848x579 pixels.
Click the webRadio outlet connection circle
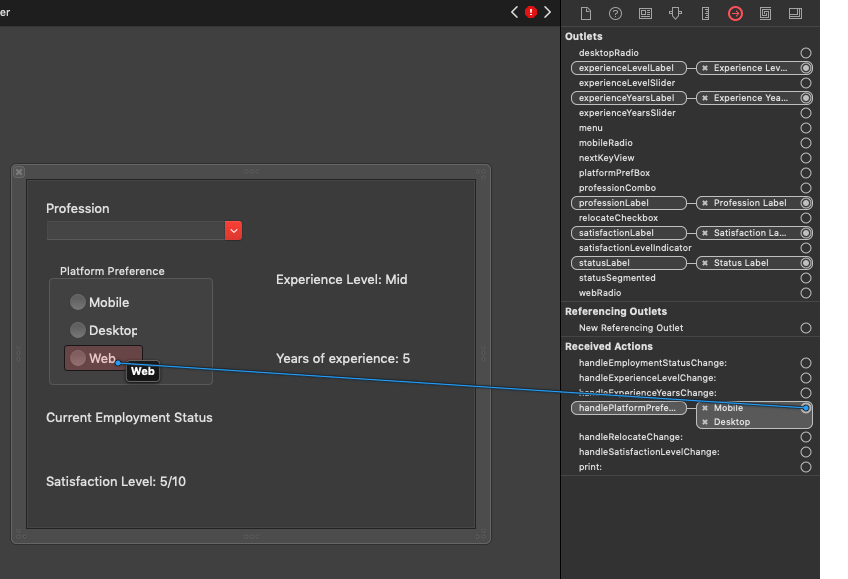pos(806,293)
